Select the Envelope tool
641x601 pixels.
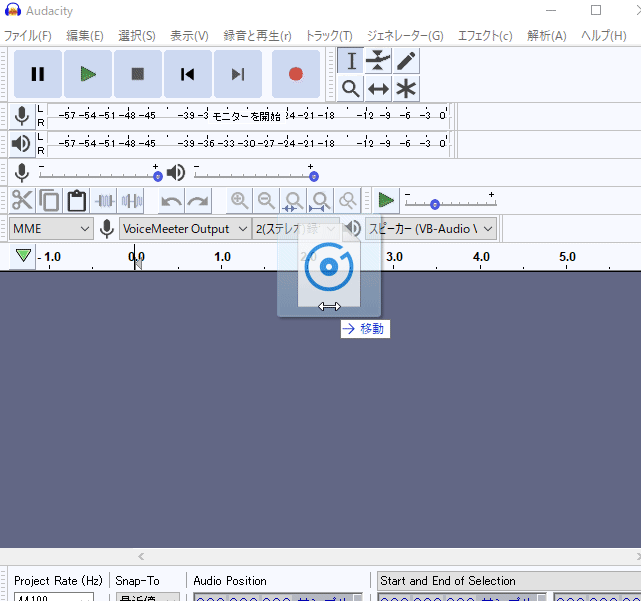click(378, 61)
